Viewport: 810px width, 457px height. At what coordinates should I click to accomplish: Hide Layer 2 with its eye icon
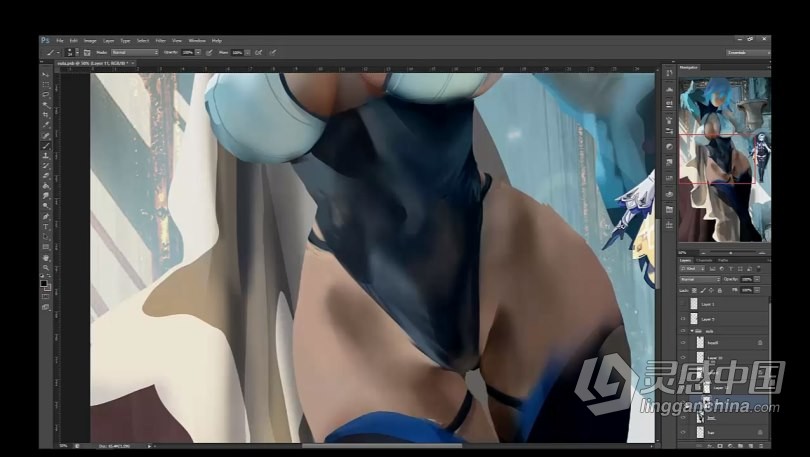coord(683,319)
